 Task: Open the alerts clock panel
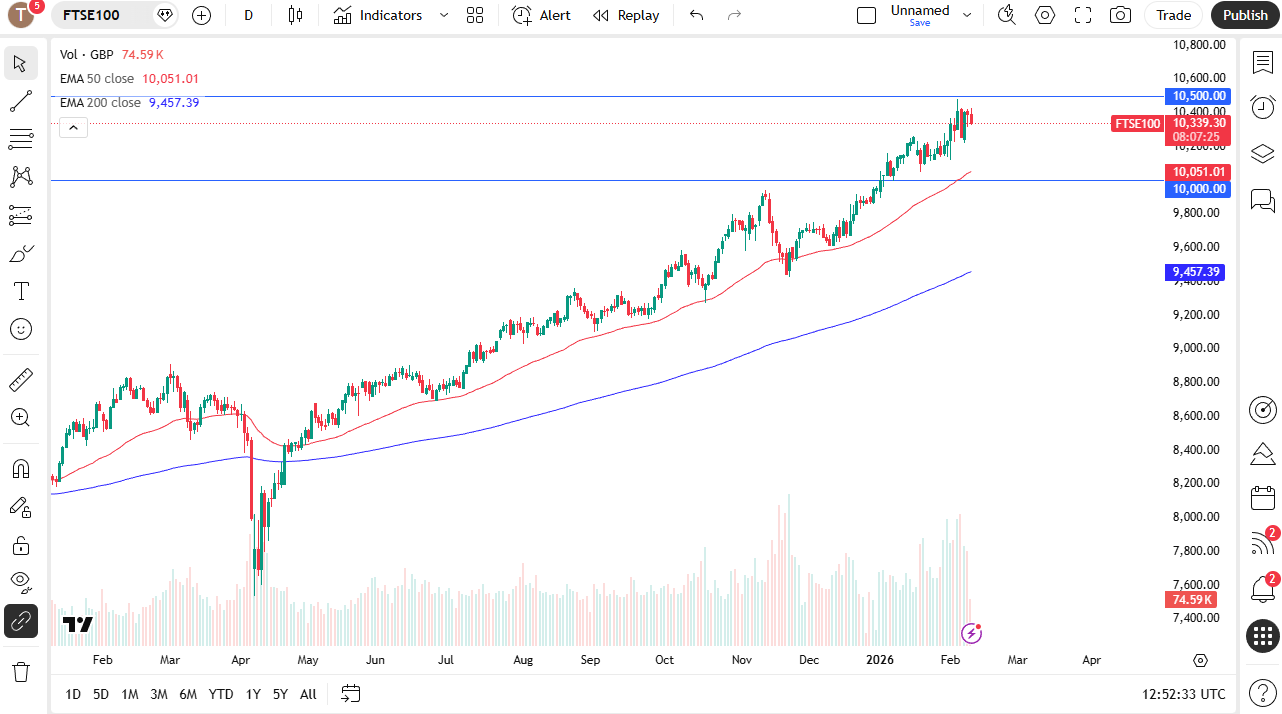(1263, 107)
